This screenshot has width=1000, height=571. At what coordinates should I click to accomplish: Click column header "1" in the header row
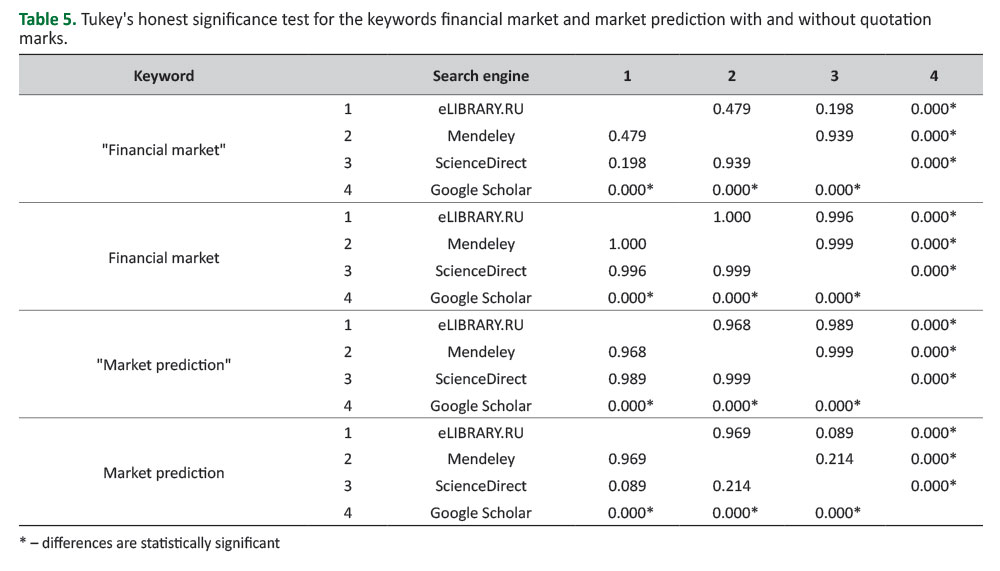coord(627,75)
